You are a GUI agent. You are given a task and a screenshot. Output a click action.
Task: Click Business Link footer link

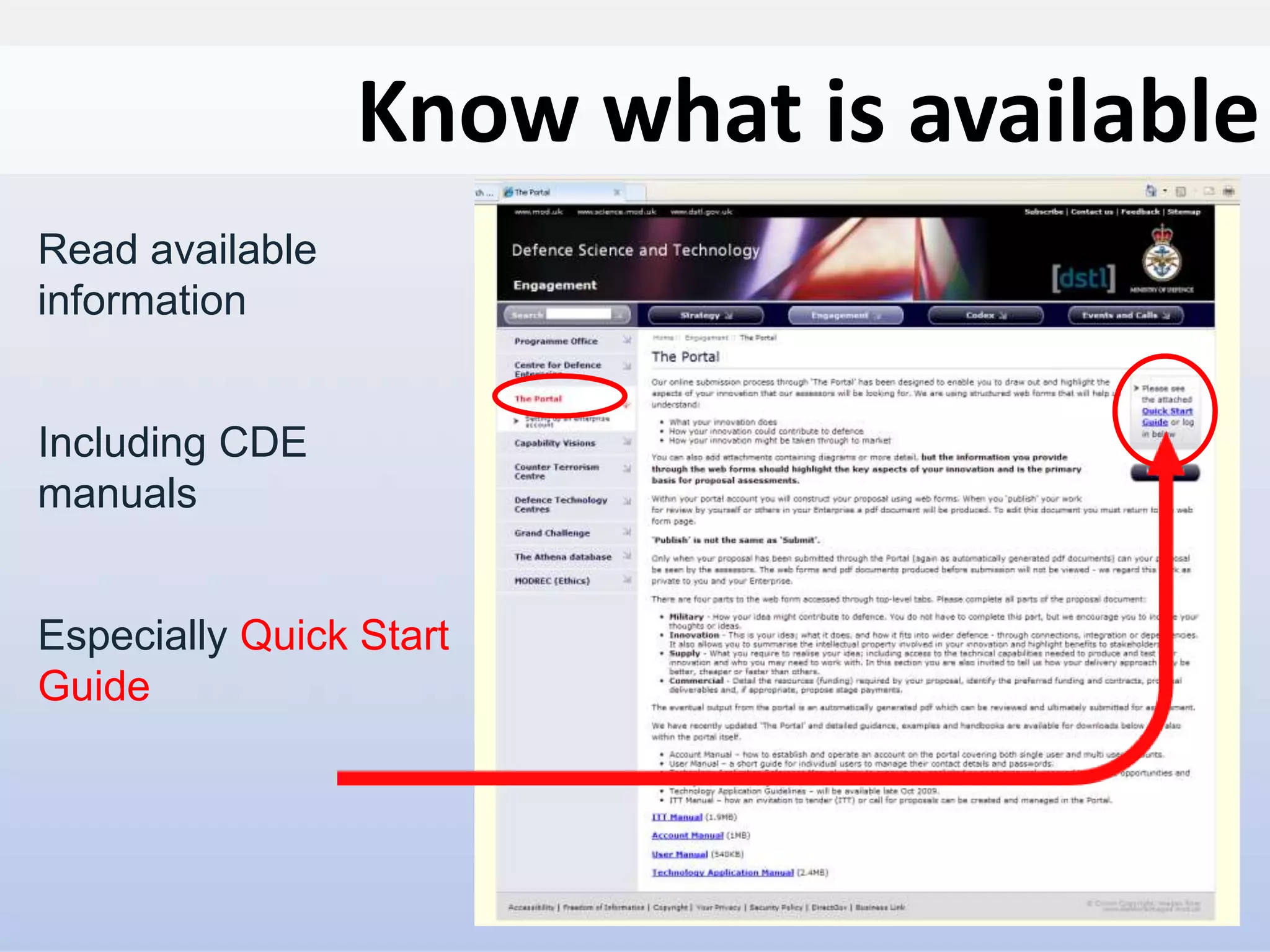pyautogui.click(x=880, y=907)
